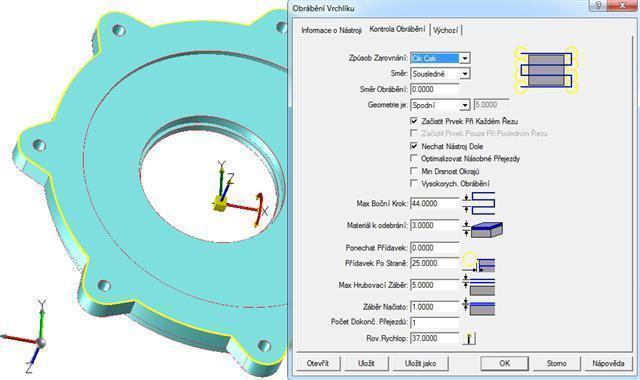The image size is (640, 380).
Task: Disable the Nechat Nástroj Dole checkbox
Action: [x=414, y=146]
